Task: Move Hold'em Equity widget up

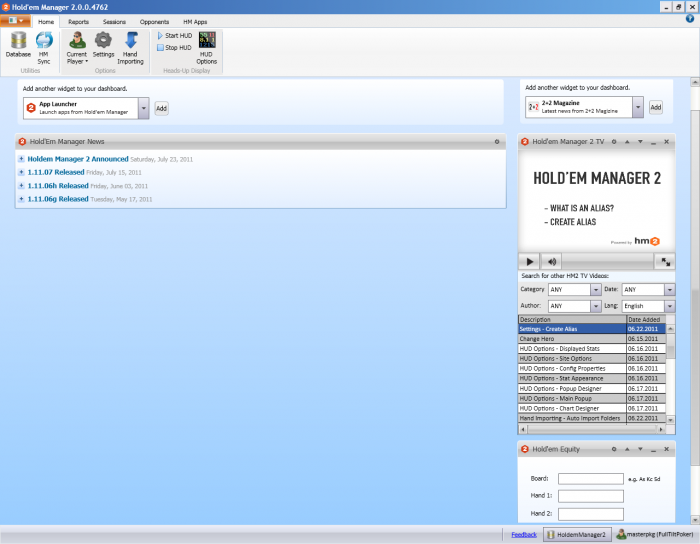Action: (x=627, y=449)
